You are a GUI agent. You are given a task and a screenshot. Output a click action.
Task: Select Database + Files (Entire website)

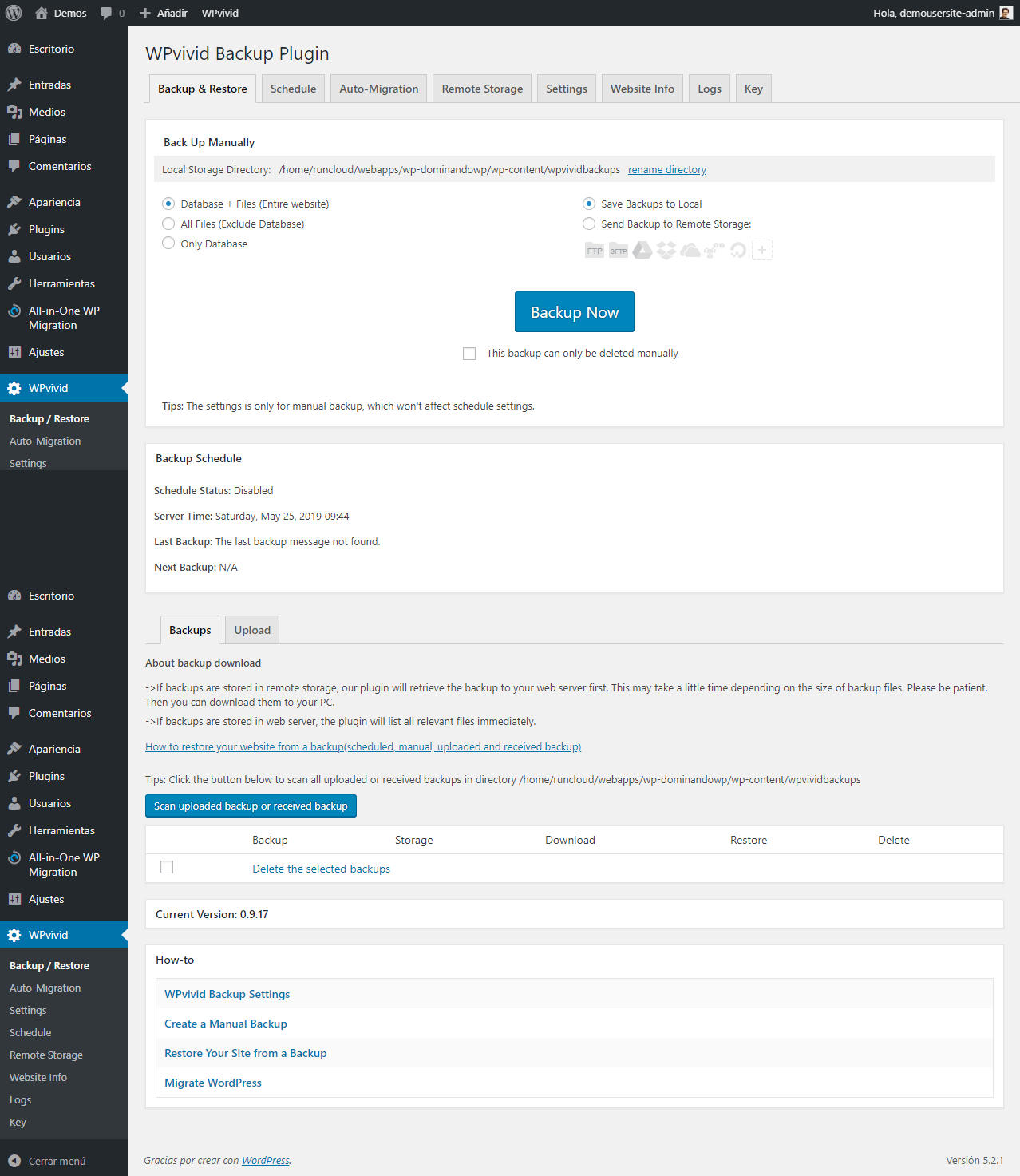[x=168, y=204]
